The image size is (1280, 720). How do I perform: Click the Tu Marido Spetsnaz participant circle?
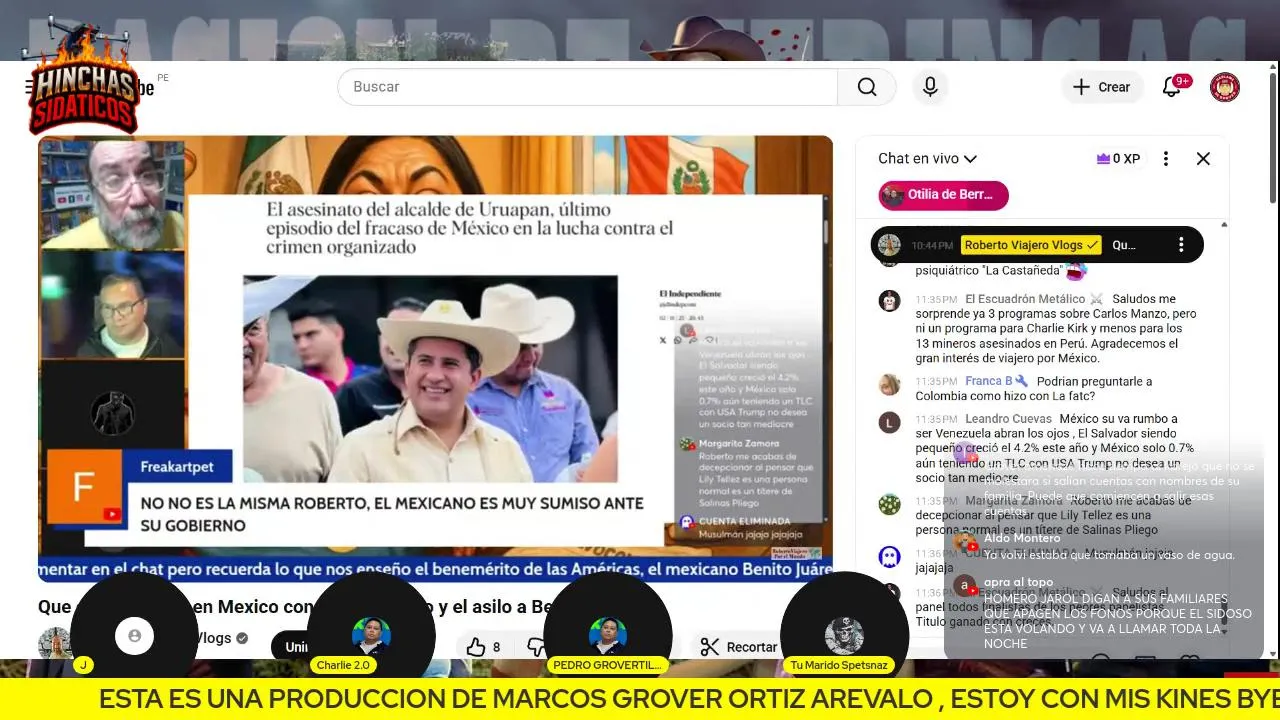pyautogui.click(x=844, y=636)
